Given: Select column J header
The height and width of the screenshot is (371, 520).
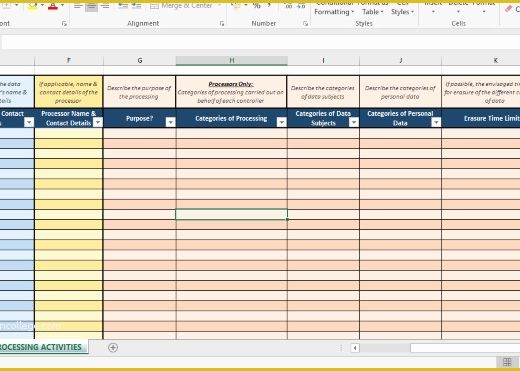Looking at the screenshot, I should [401, 60].
